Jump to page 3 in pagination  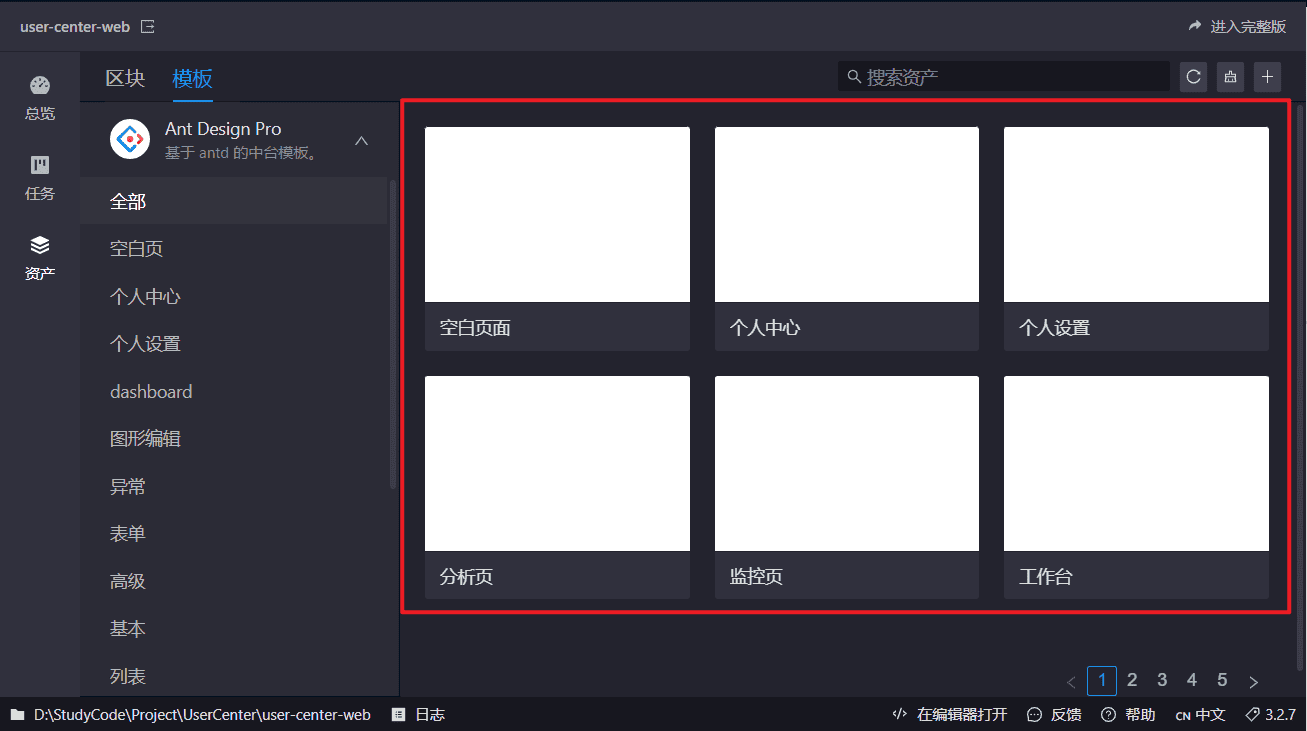click(x=1162, y=680)
